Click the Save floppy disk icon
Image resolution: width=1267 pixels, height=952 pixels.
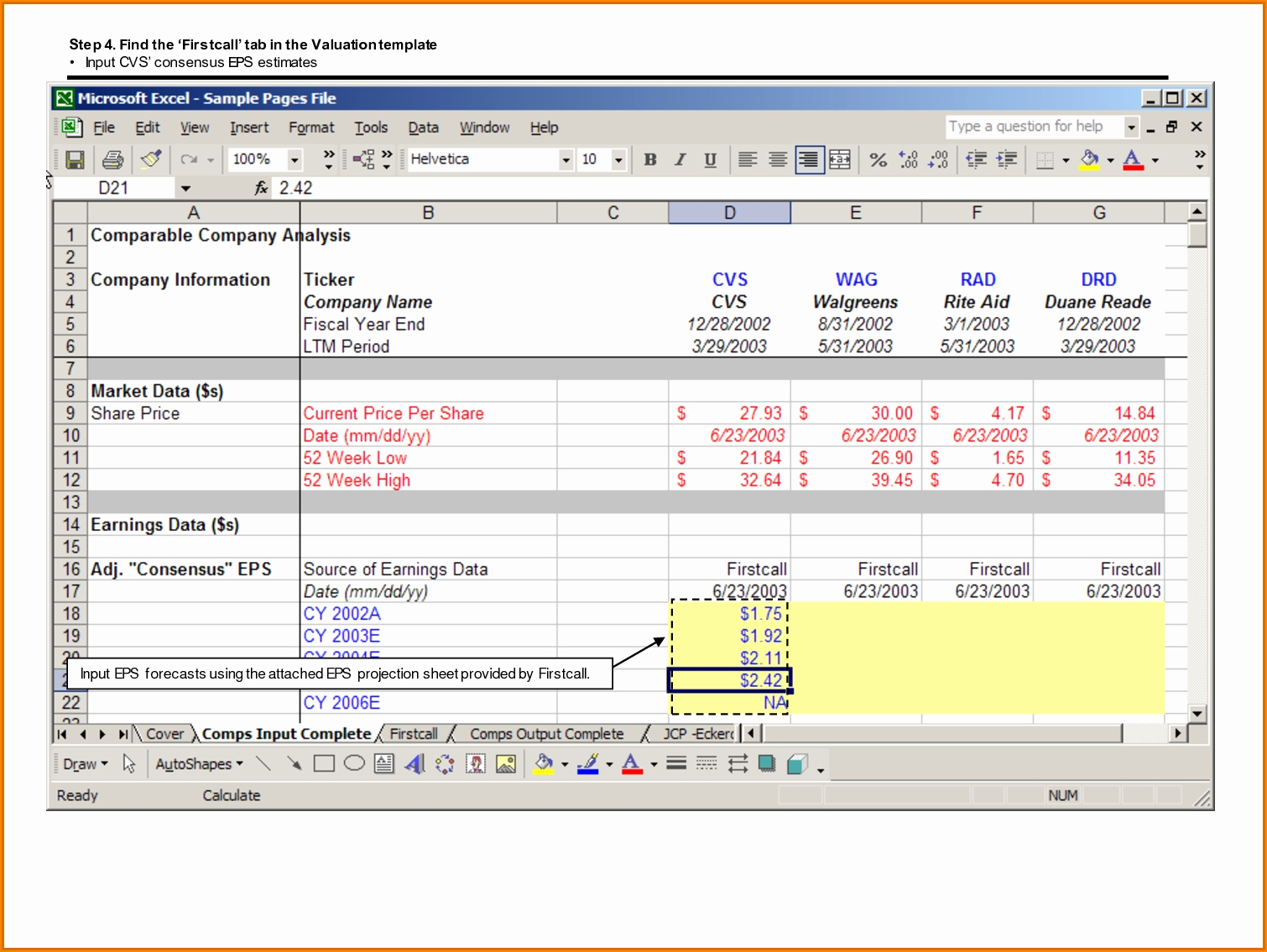point(75,159)
